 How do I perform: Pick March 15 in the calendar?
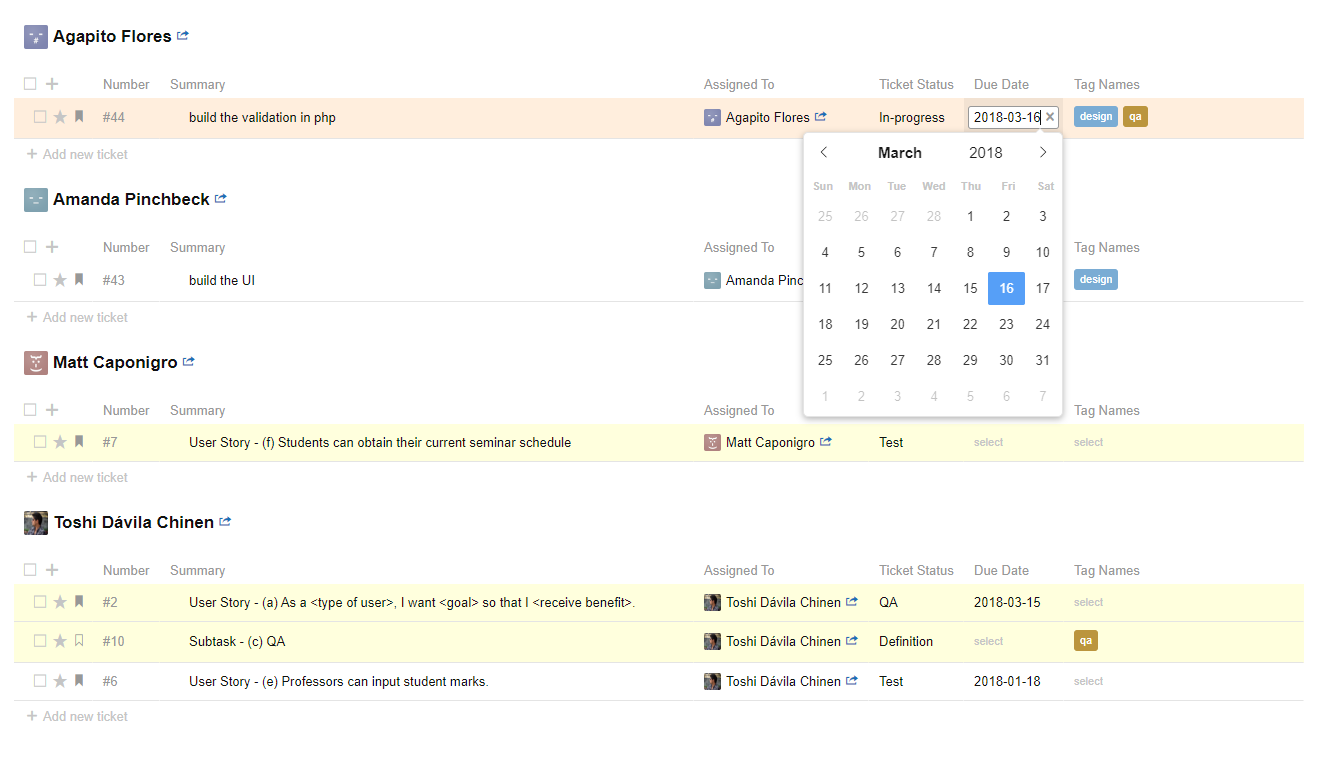coord(970,288)
